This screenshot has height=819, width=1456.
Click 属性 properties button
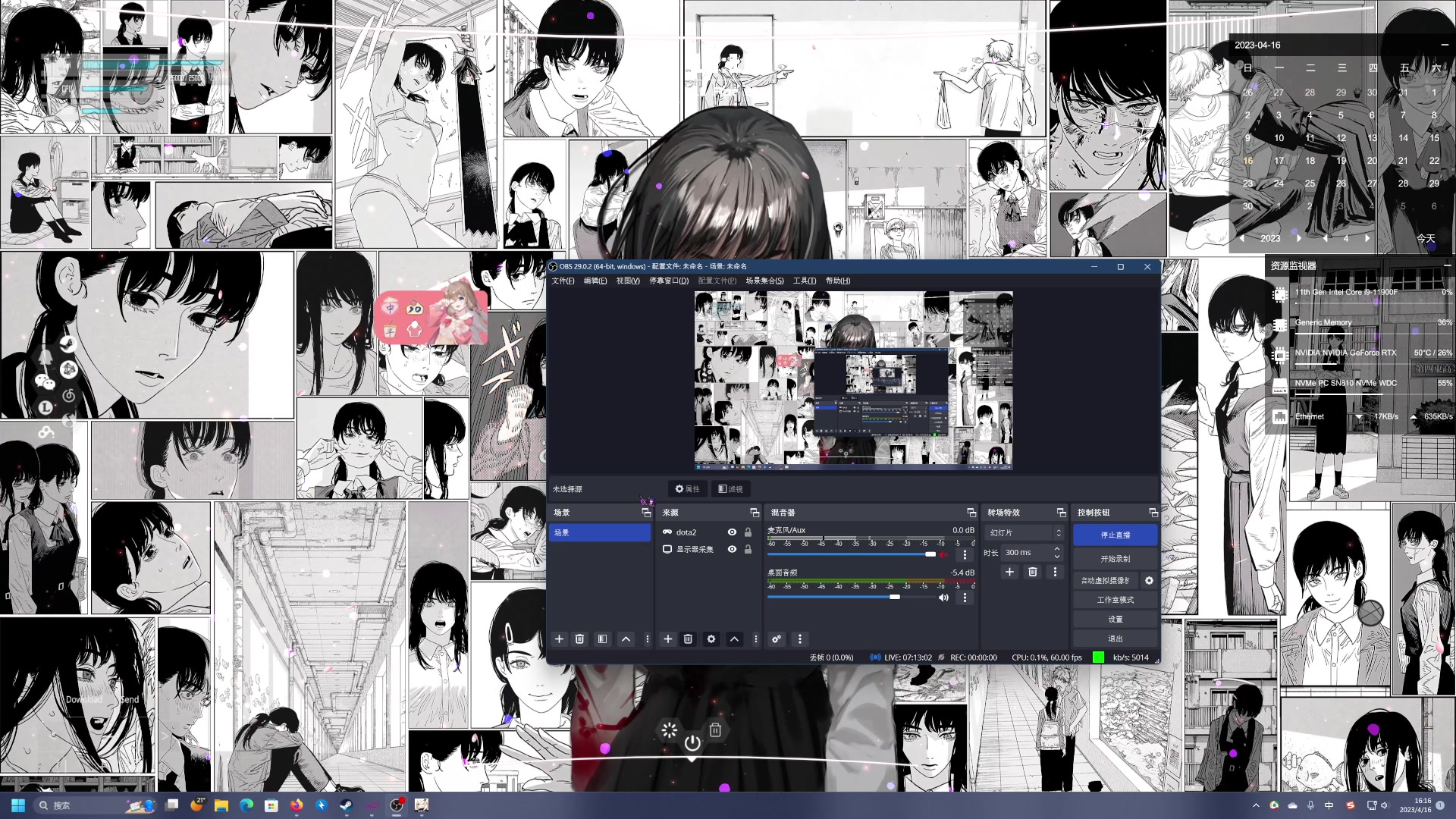pyautogui.click(x=687, y=489)
